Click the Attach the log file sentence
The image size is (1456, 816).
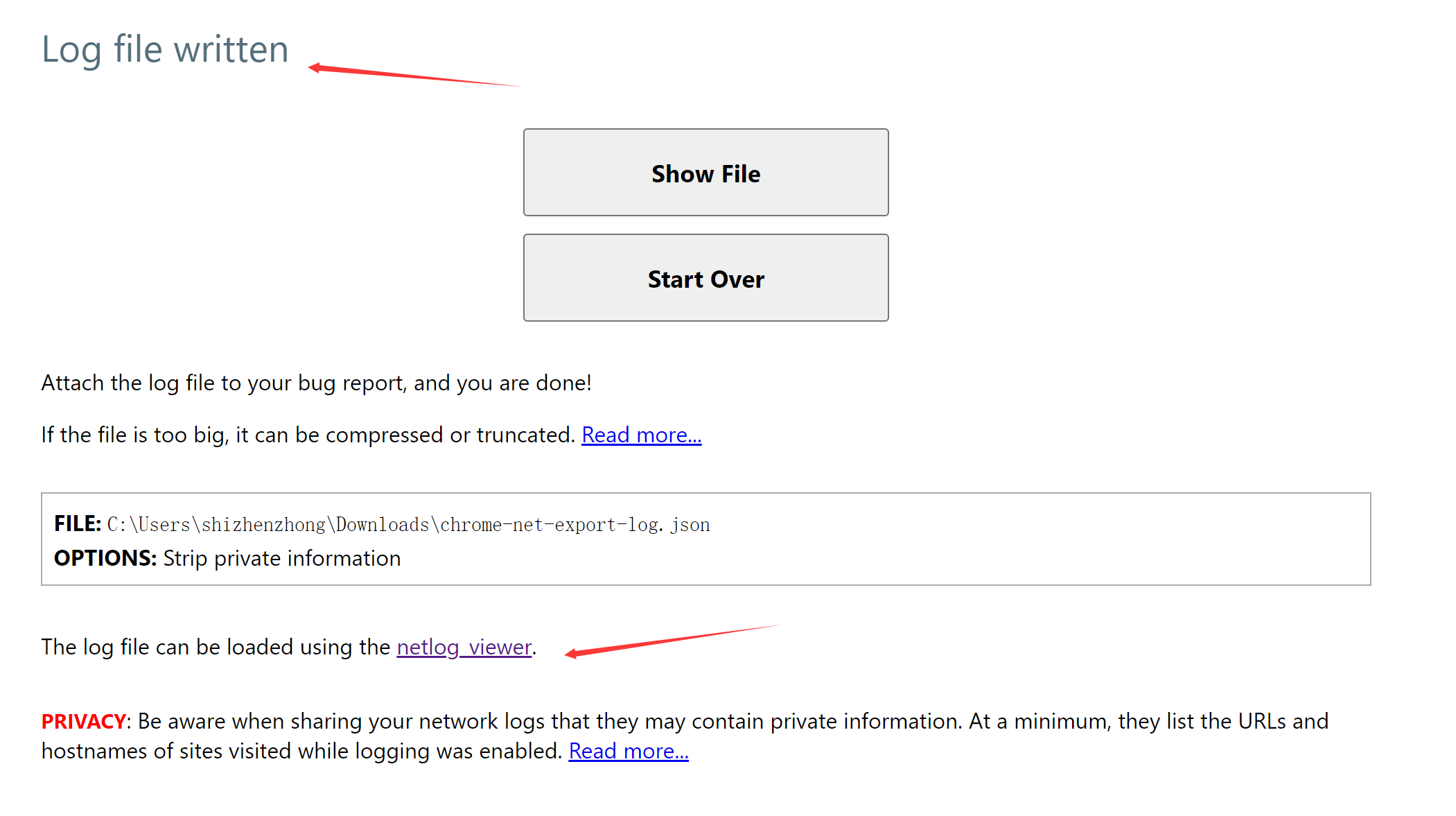pos(316,383)
